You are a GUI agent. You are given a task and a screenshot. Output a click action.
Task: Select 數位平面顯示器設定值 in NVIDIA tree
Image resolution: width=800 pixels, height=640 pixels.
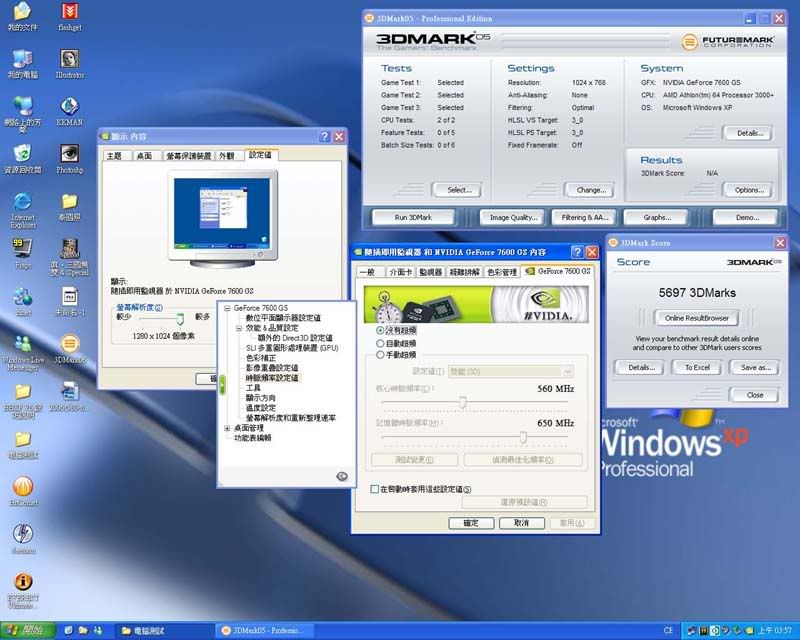(x=283, y=318)
